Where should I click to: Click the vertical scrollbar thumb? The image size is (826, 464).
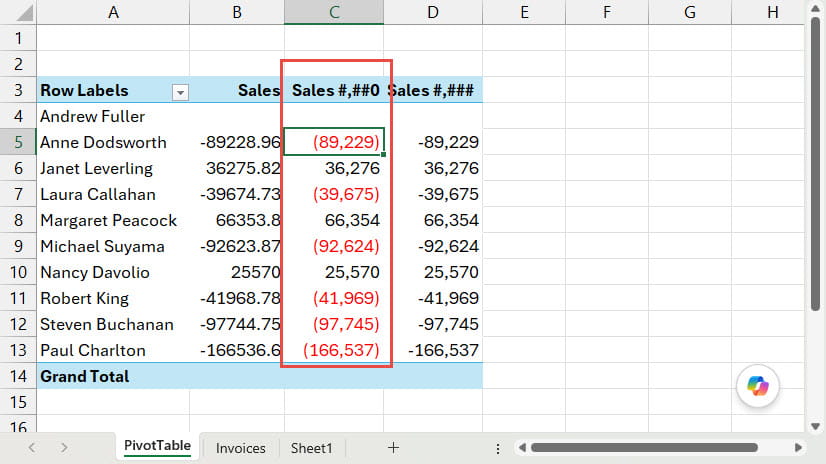point(815,164)
